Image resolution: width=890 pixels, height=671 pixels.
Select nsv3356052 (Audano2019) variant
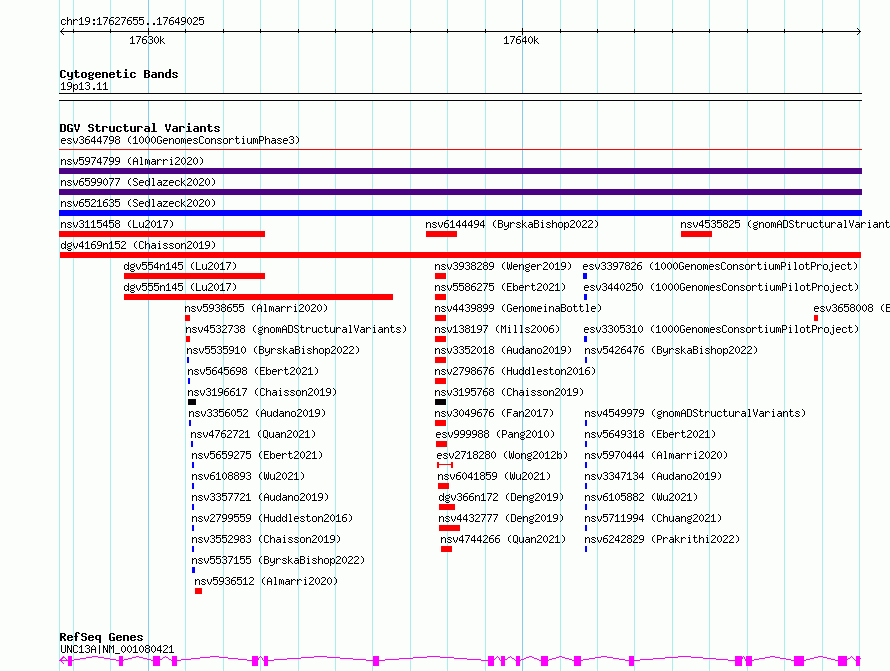[257, 413]
